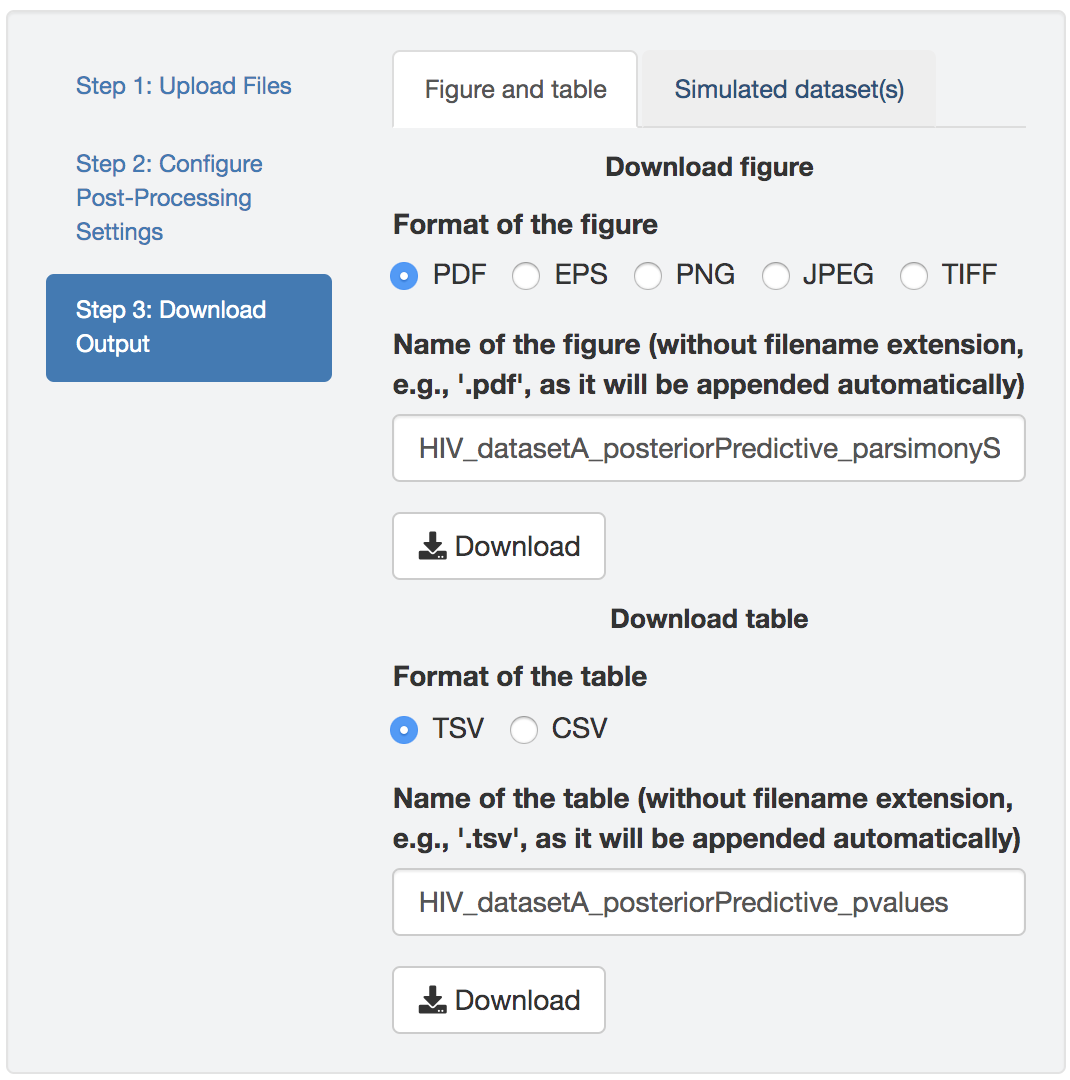The height and width of the screenshot is (1080, 1070).
Task: Choose JPEG figure format option
Action: tap(776, 276)
